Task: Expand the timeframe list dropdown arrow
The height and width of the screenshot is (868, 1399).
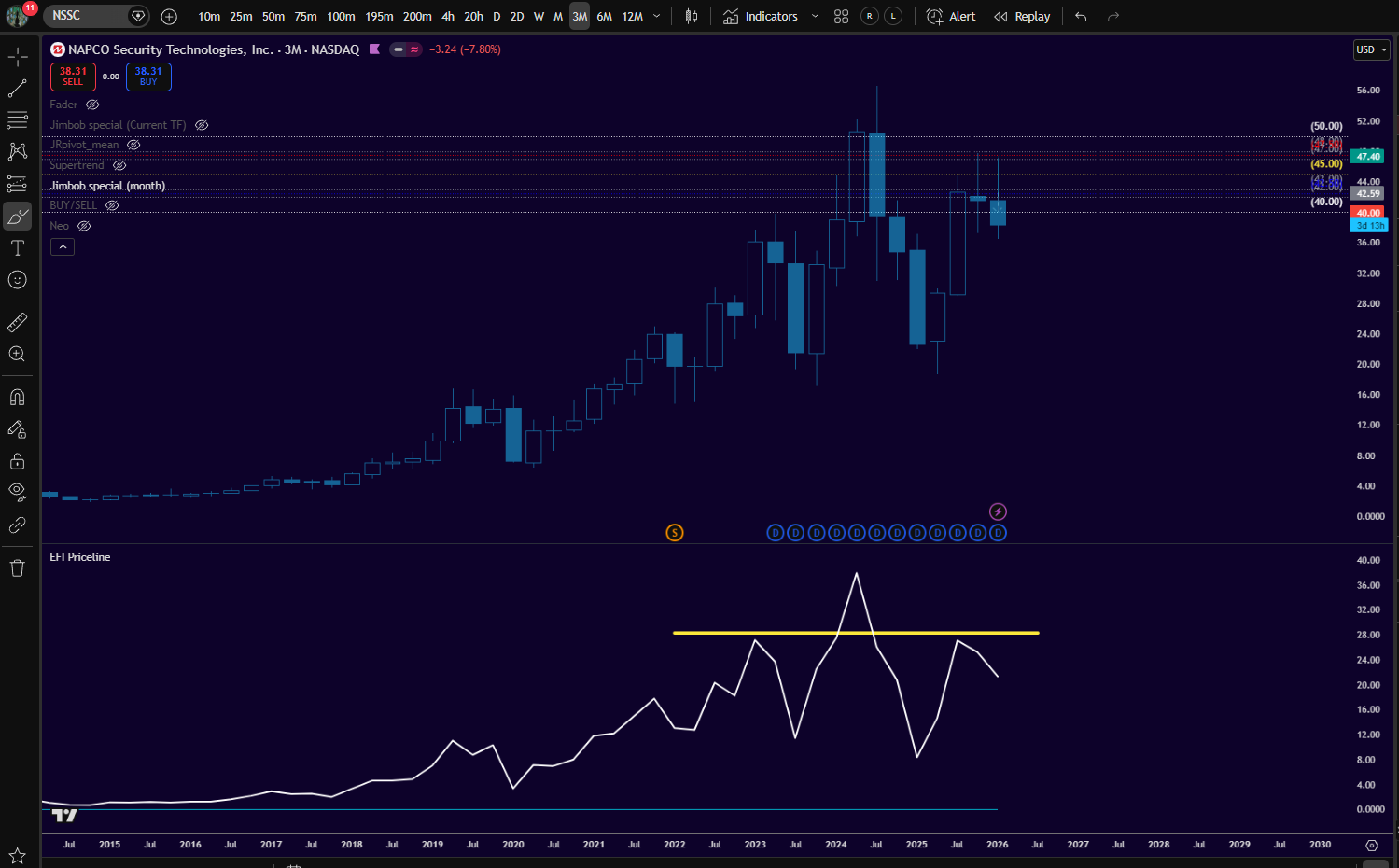Action: point(656,16)
